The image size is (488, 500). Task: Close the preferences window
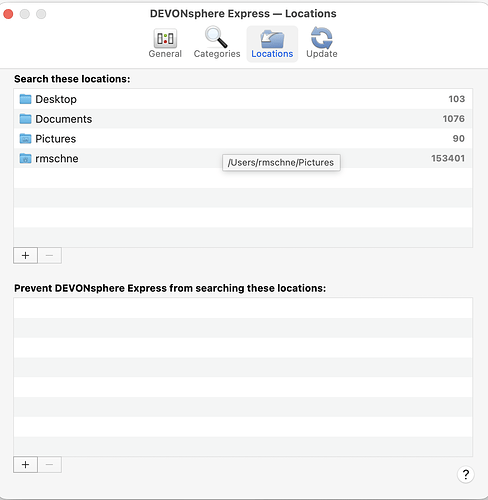coord(8,14)
